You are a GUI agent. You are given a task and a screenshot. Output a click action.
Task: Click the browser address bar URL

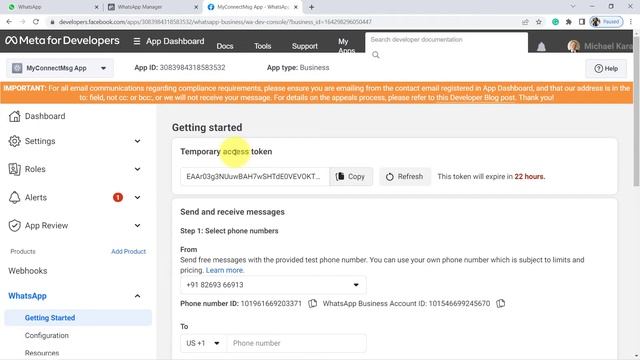(215, 22)
